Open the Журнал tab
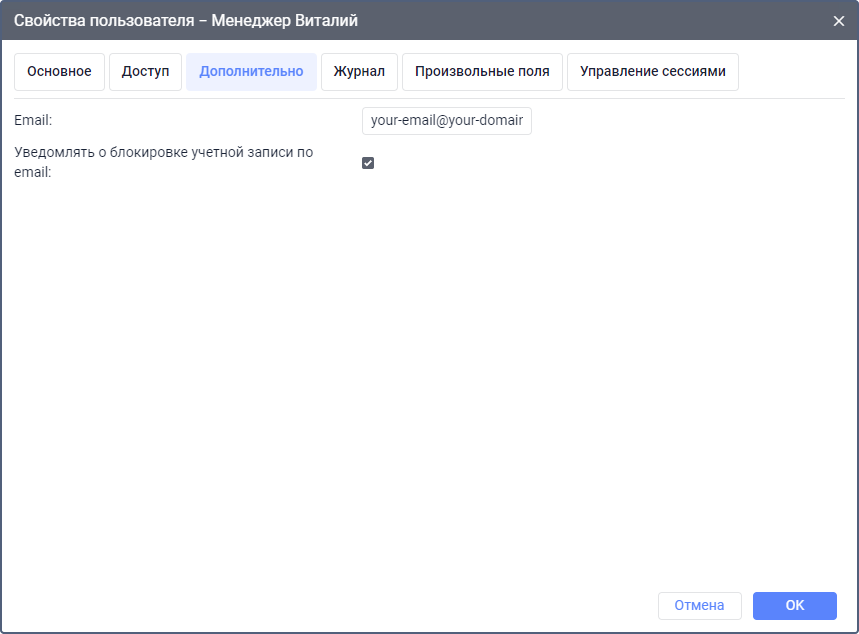Image resolution: width=859 pixels, height=634 pixels. (x=359, y=72)
